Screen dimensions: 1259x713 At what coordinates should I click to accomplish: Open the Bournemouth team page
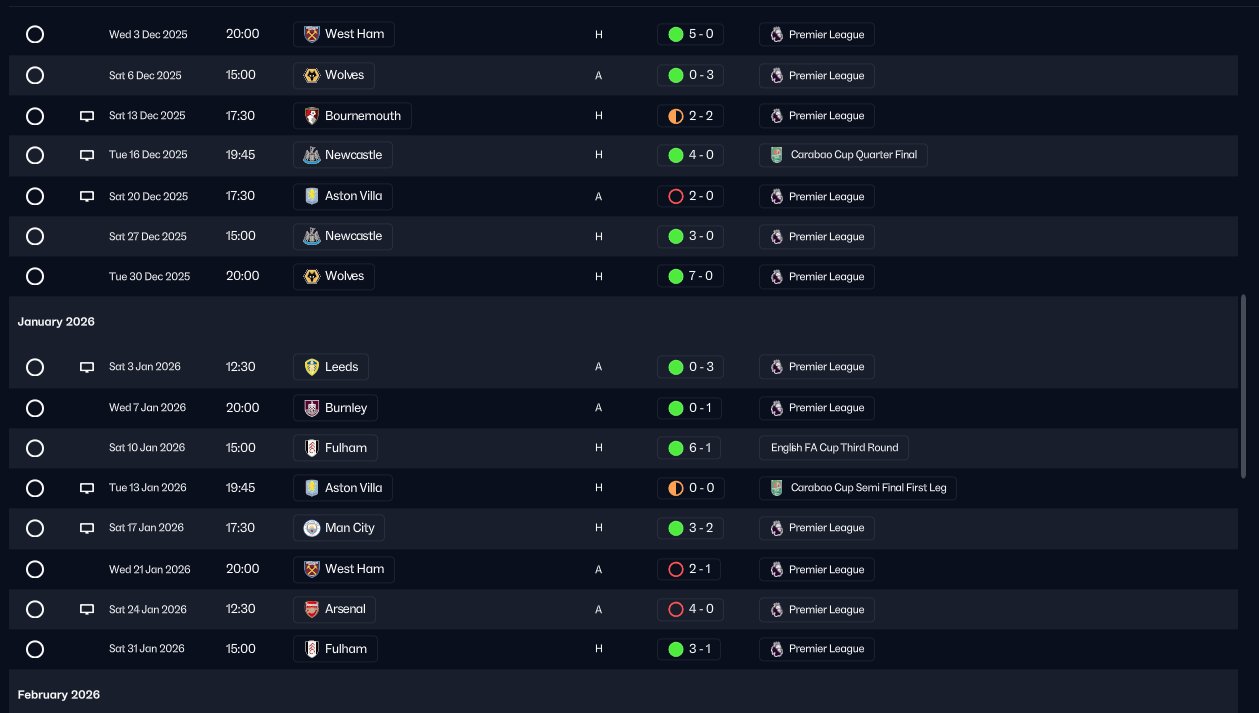point(362,116)
